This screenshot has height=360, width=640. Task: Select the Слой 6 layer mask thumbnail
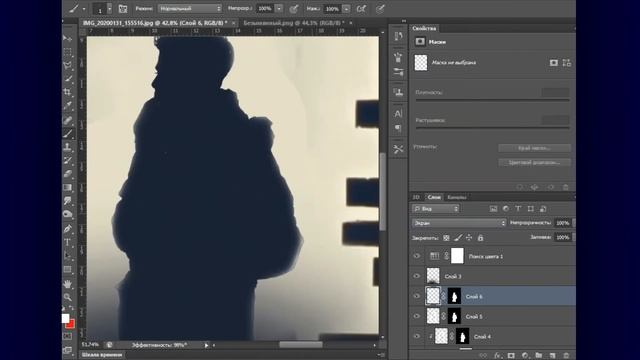coord(454,296)
